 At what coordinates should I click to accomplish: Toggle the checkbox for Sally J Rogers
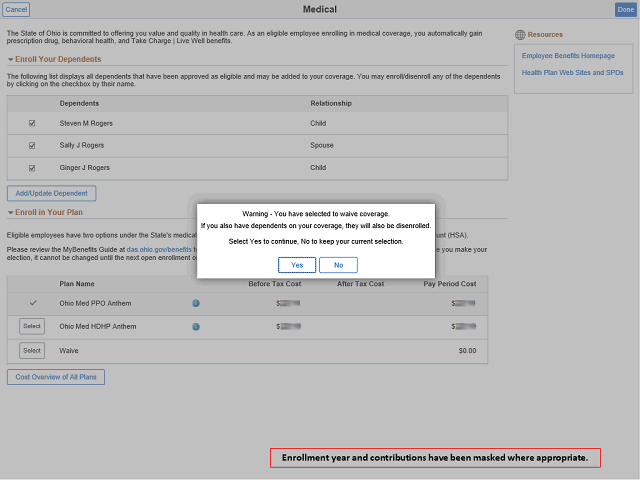(x=32, y=146)
